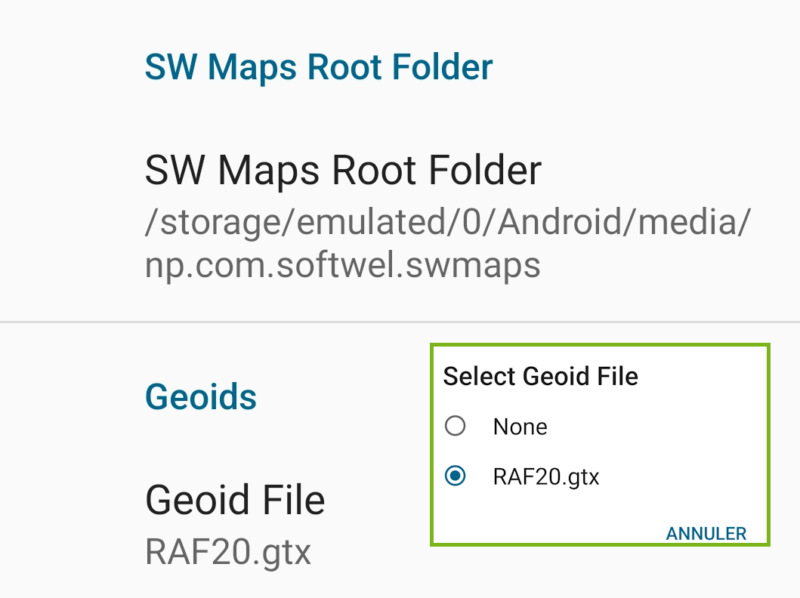
Task: Click the Geoid File title text
Action: pos(235,500)
